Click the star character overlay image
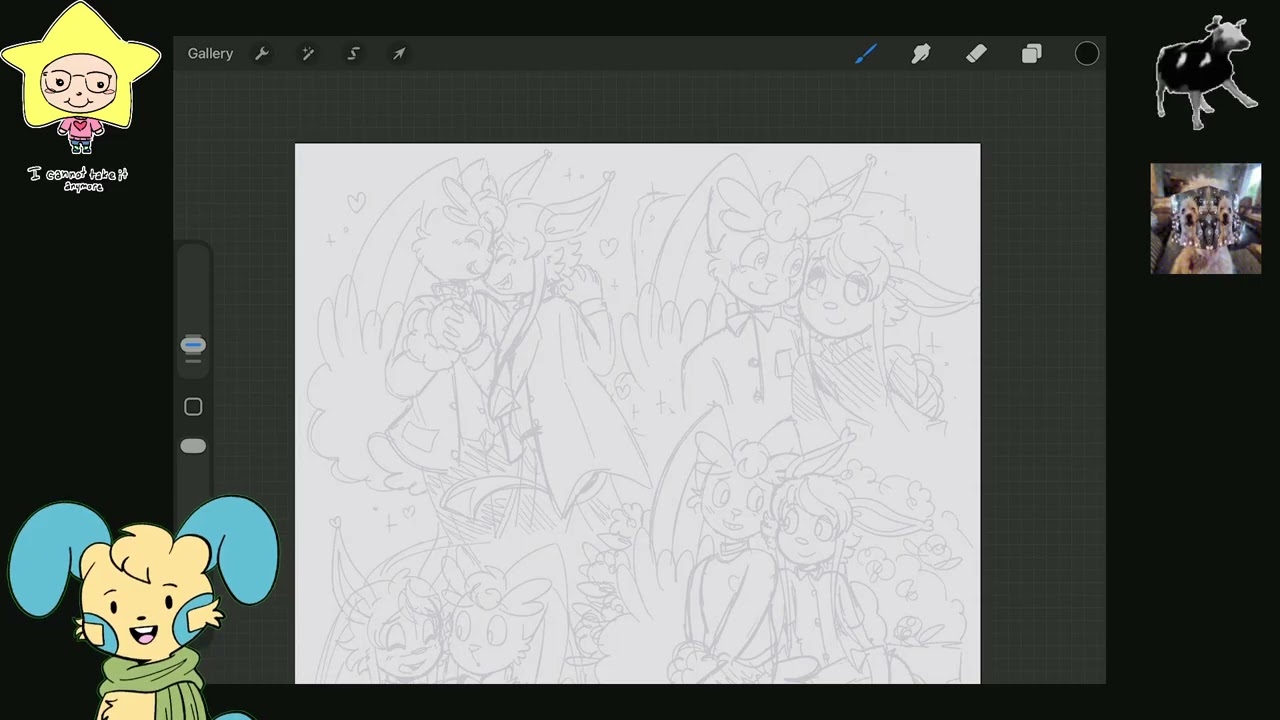1280x720 pixels. pyautogui.click(x=80, y=78)
